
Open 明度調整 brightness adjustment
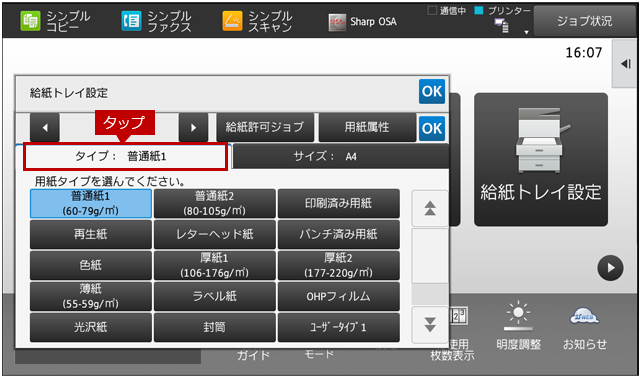518,327
